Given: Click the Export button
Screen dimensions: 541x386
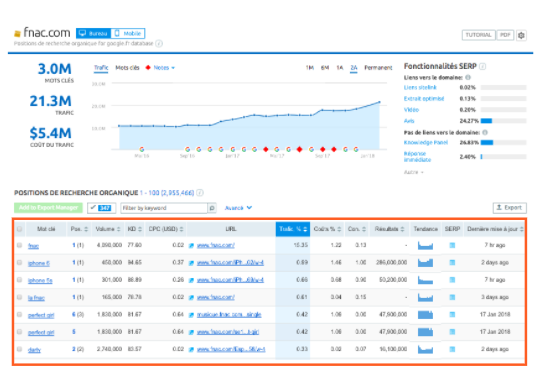Looking at the screenshot, I should coord(509,208).
